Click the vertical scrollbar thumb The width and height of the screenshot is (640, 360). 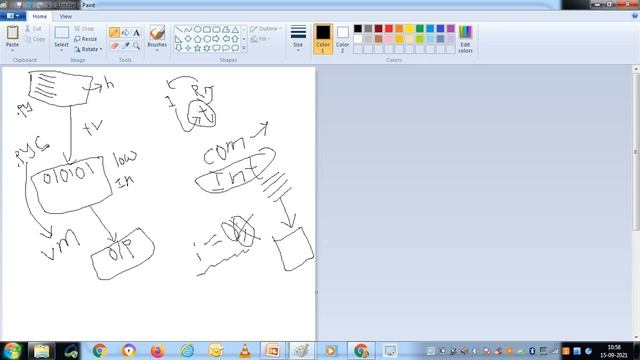point(636,151)
